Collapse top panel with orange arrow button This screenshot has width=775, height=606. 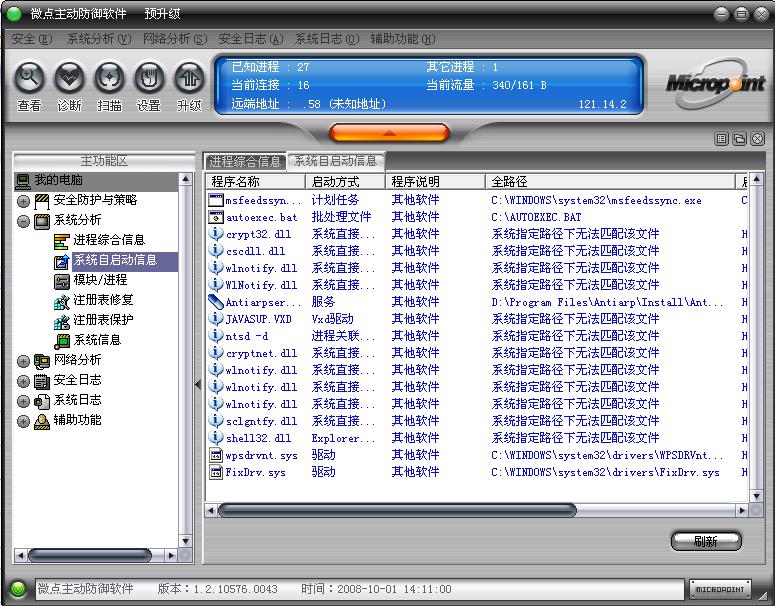pos(389,132)
